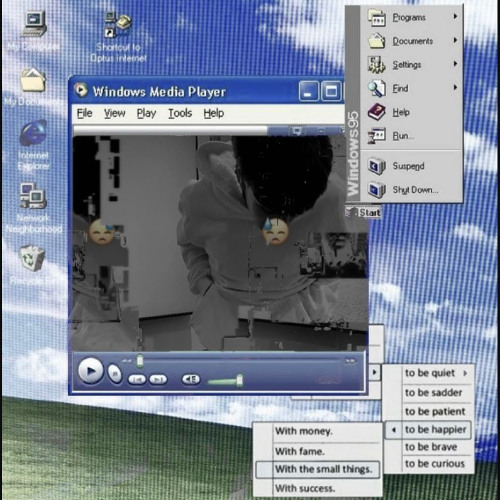
Task: Click the Find magnifier icon in Start menu
Action: [x=377, y=88]
